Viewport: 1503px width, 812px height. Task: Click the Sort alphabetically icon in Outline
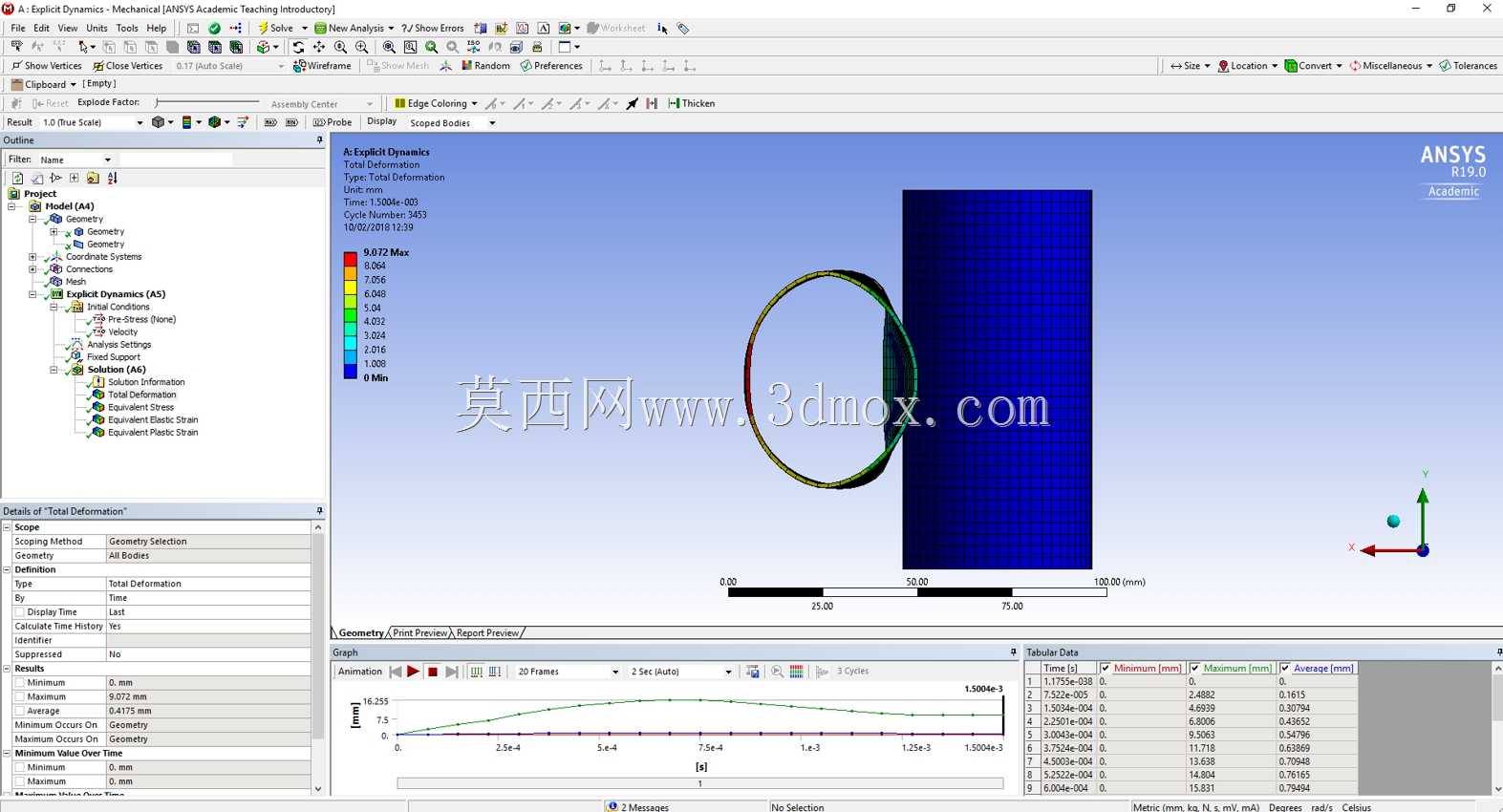[x=112, y=178]
